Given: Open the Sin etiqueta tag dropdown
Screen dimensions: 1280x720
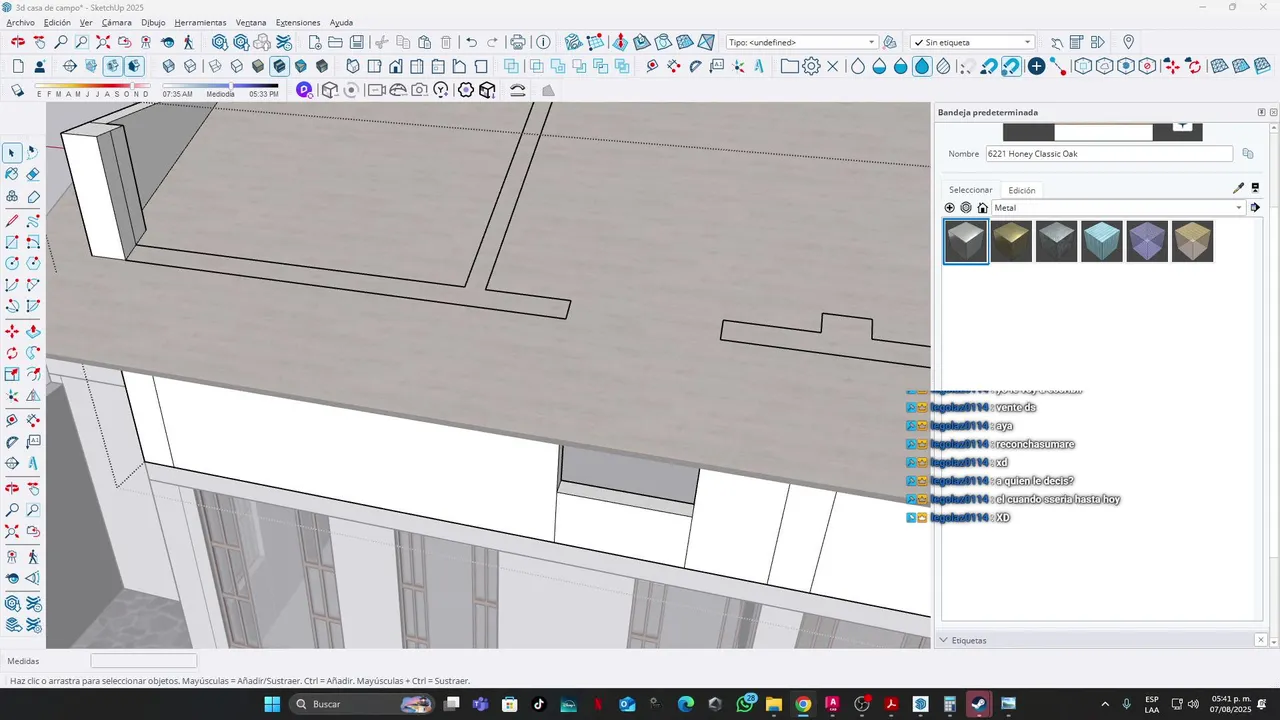Looking at the screenshot, I should coord(972,42).
